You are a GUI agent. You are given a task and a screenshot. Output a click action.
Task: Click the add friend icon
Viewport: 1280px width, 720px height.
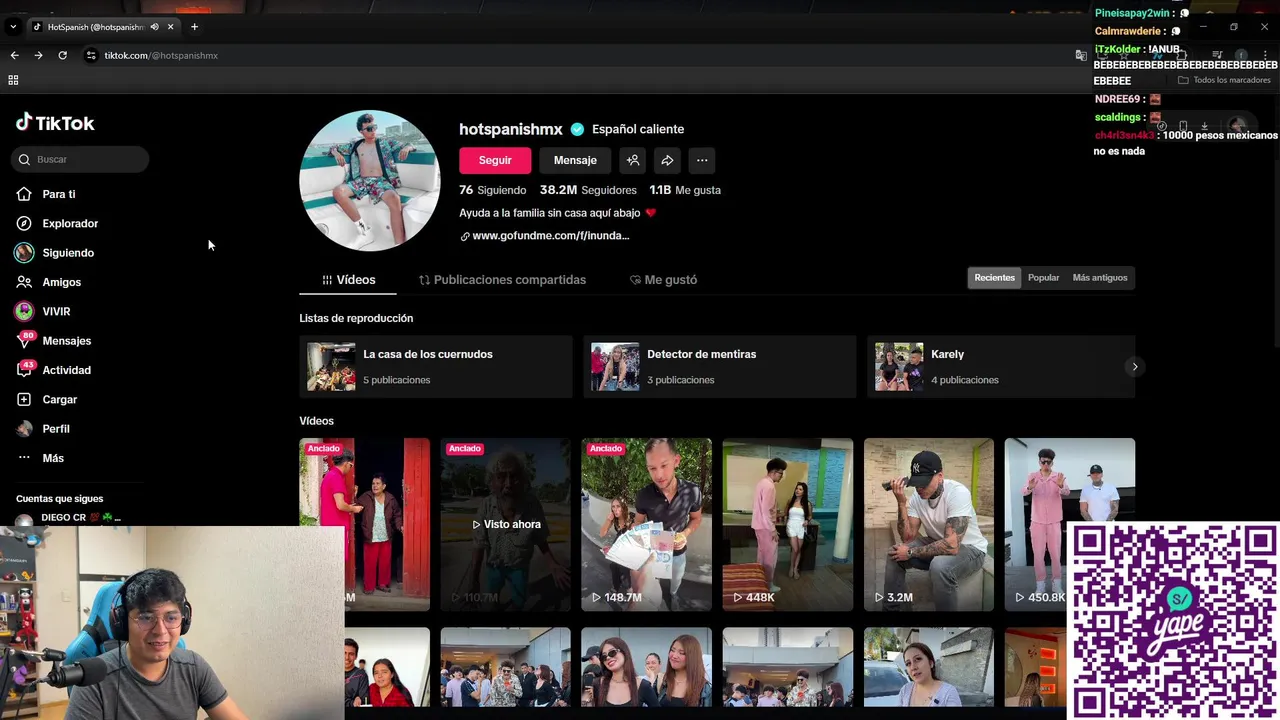pyautogui.click(x=633, y=160)
